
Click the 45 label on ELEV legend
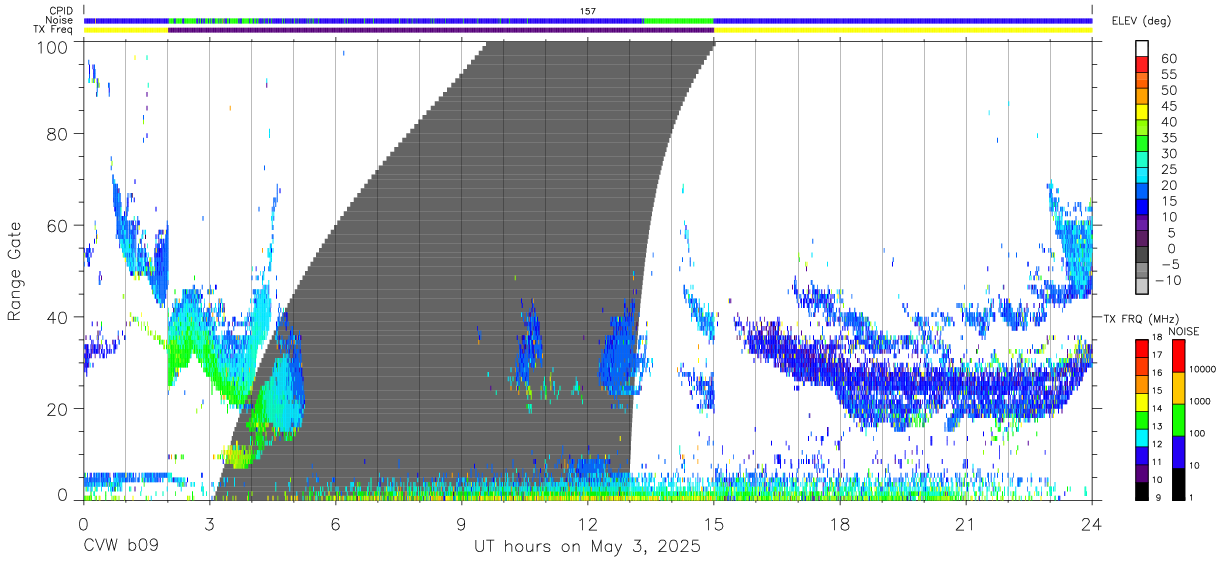coord(1168,106)
